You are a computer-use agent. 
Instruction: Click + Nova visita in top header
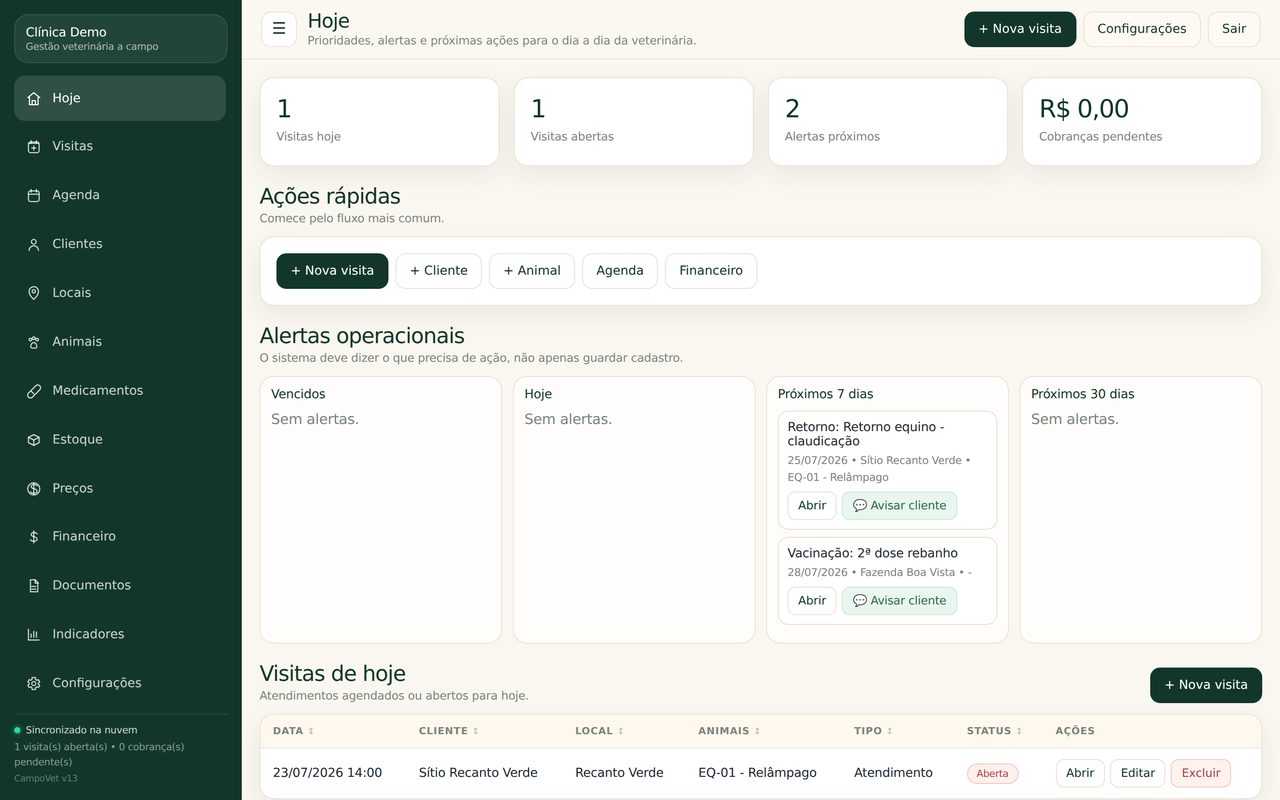(x=1020, y=29)
